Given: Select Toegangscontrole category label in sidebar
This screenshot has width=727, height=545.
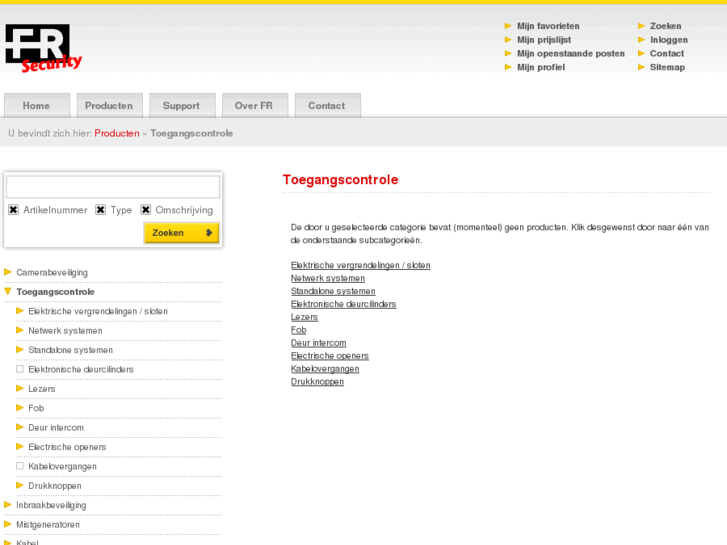Looking at the screenshot, I should (56, 292).
